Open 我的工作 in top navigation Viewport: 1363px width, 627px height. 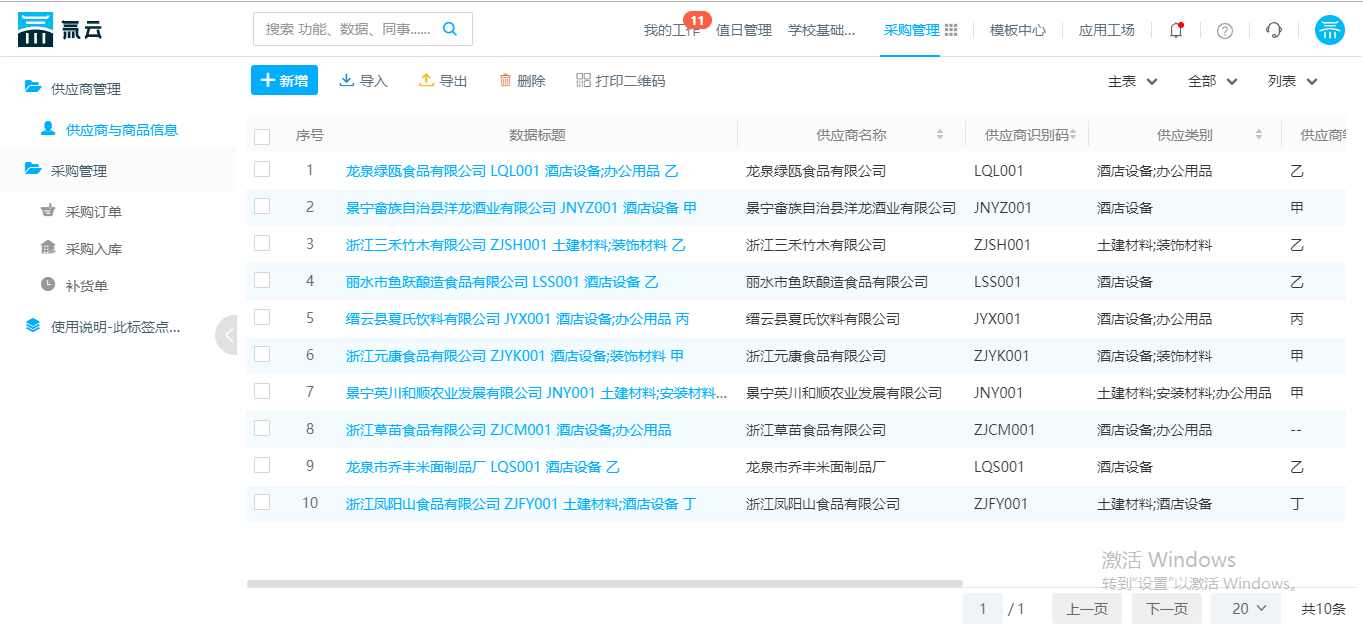(671, 30)
